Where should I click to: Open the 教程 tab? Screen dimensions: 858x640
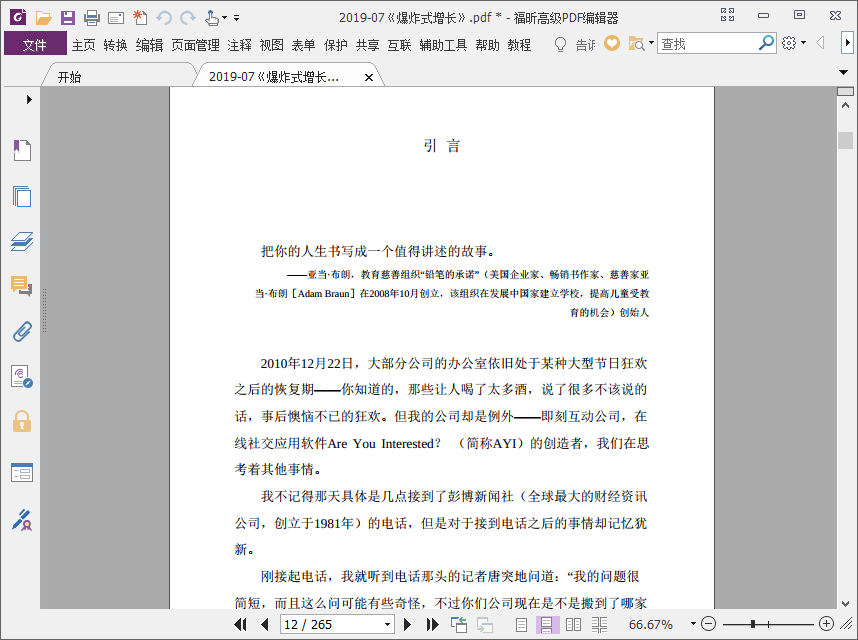pos(519,45)
